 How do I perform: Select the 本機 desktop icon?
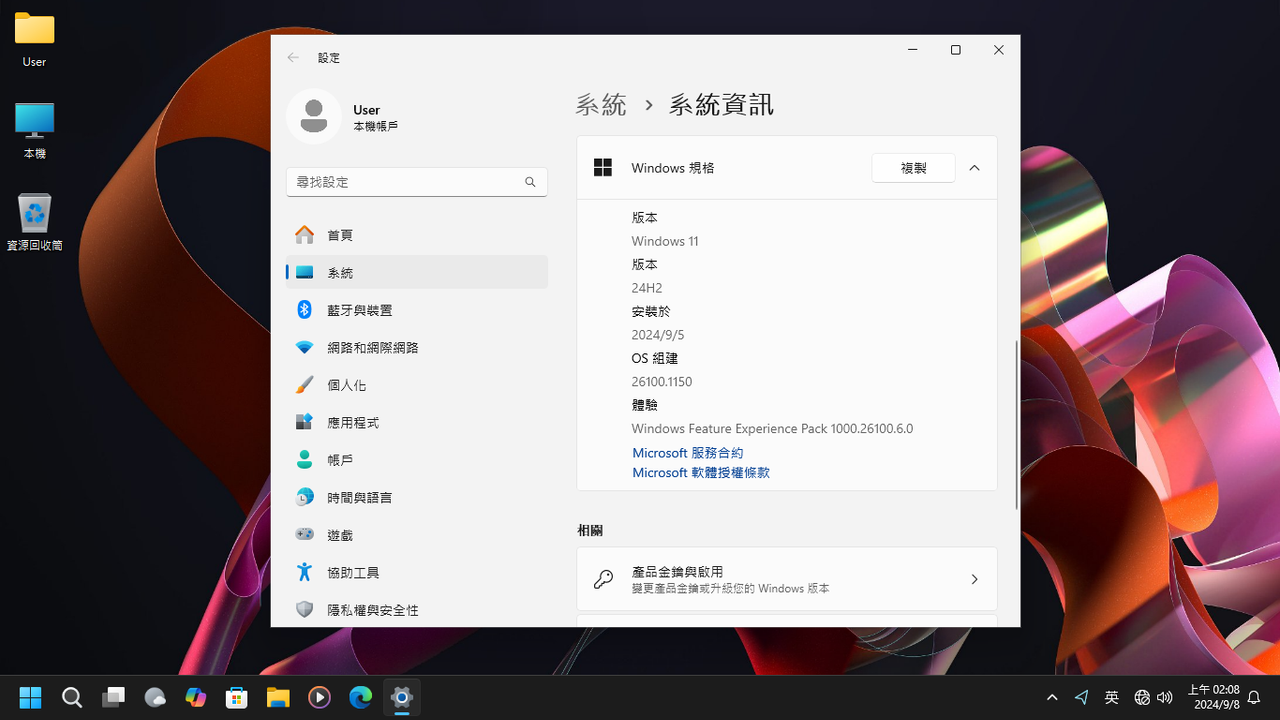(34, 131)
